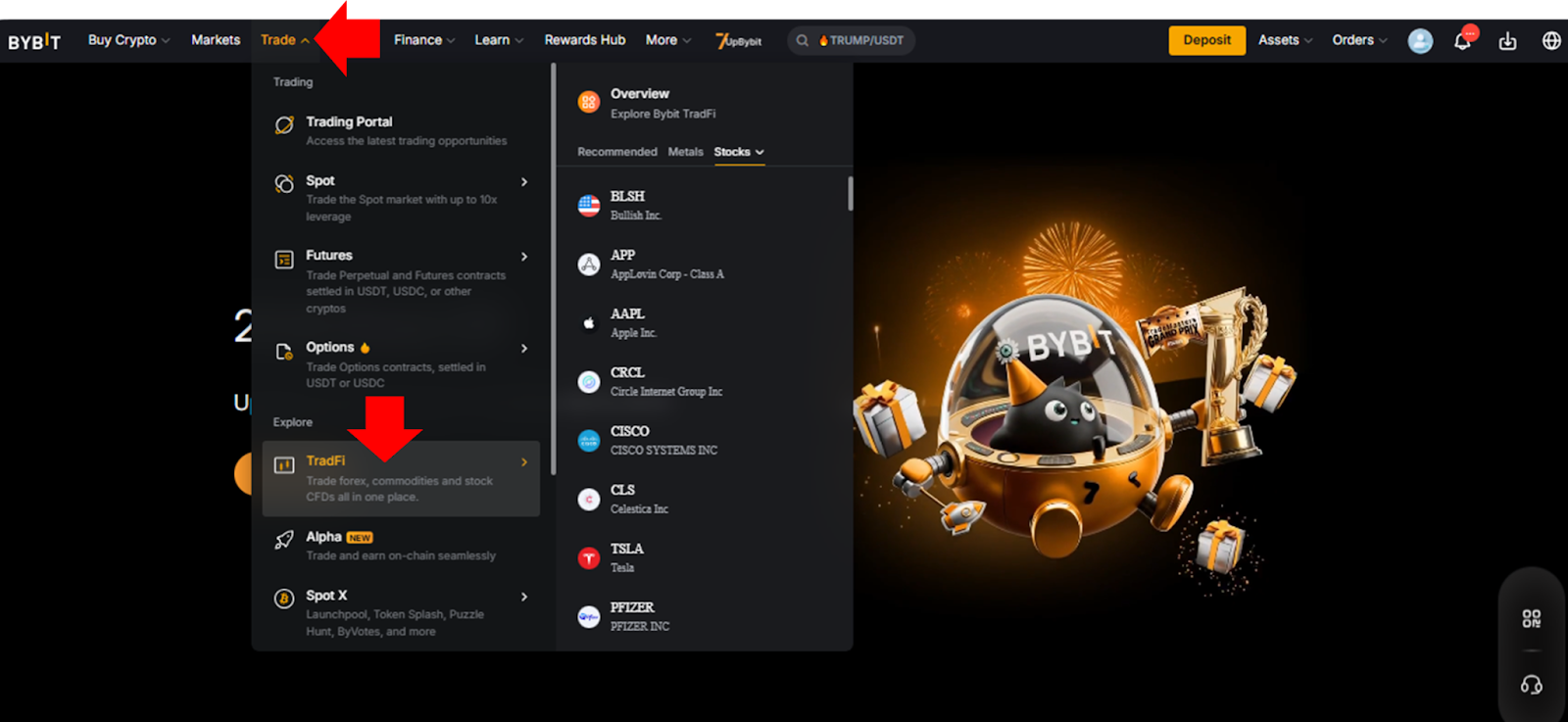This screenshot has width=1568, height=722.
Task: Click 'Trade and earn on-chain seamlessly' text
Action: pos(401,555)
